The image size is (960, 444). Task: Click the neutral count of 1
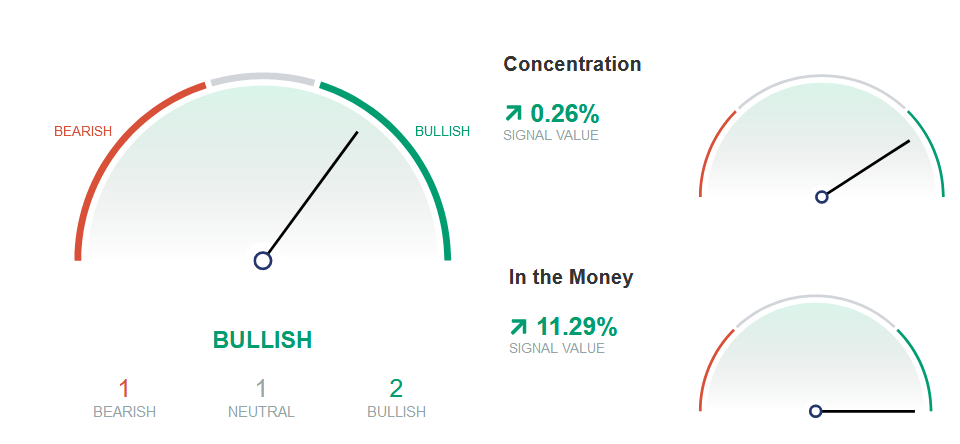(261, 388)
